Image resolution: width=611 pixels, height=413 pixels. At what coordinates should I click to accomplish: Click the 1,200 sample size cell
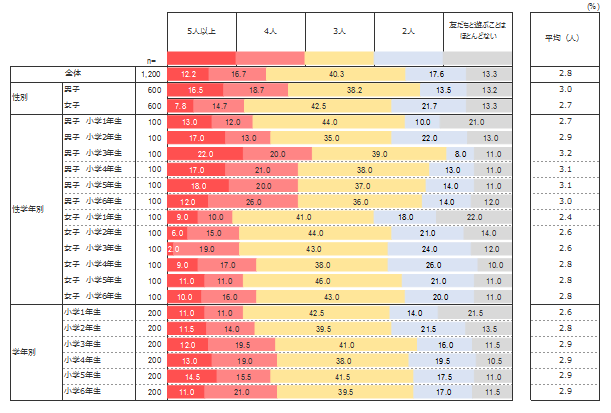coord(151,74)
